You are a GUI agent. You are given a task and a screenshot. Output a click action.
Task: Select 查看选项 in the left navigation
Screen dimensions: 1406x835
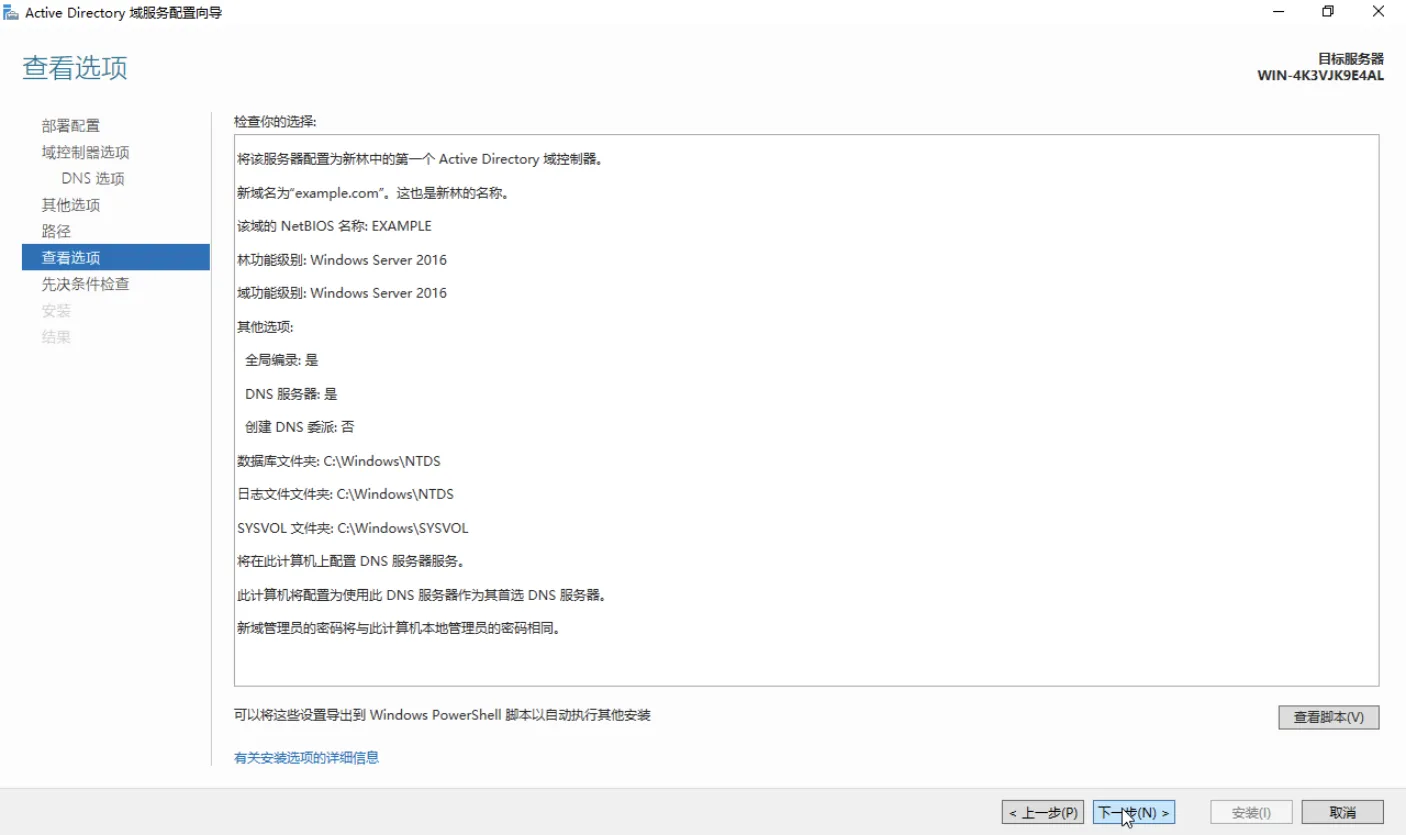(x=71, y=258)
